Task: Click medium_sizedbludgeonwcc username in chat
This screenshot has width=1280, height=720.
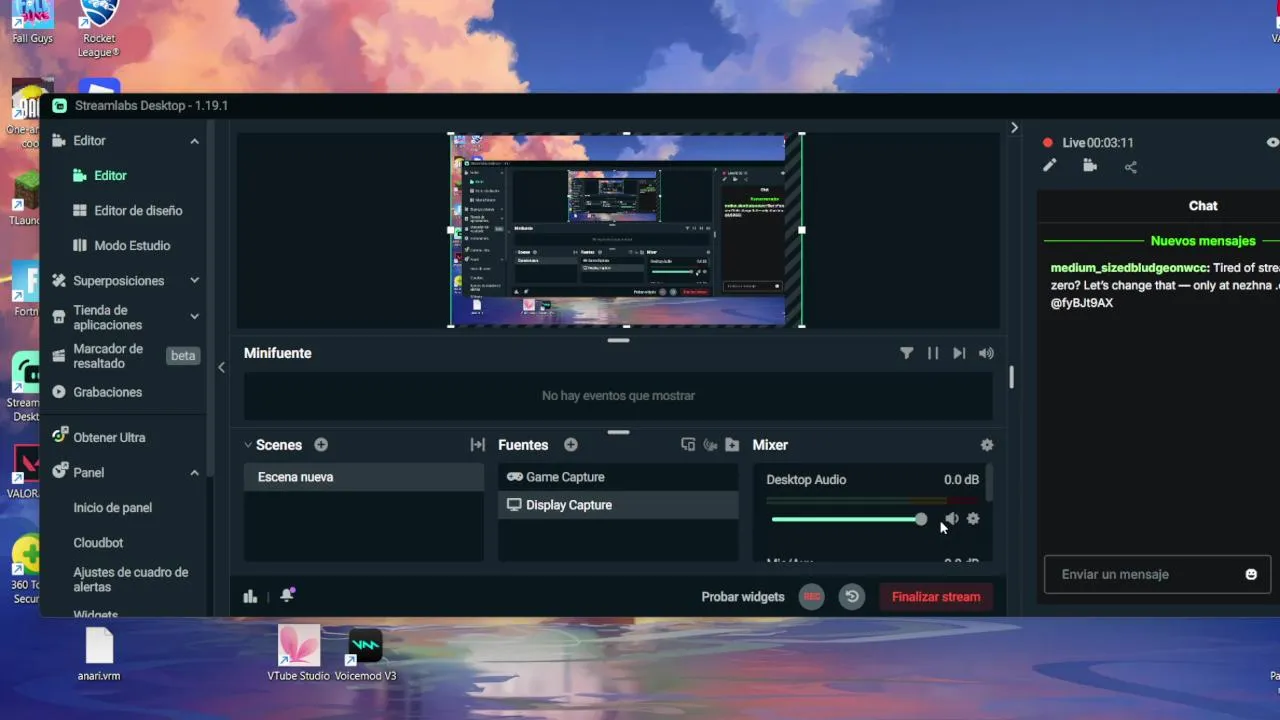Action: pos(1130,268)
